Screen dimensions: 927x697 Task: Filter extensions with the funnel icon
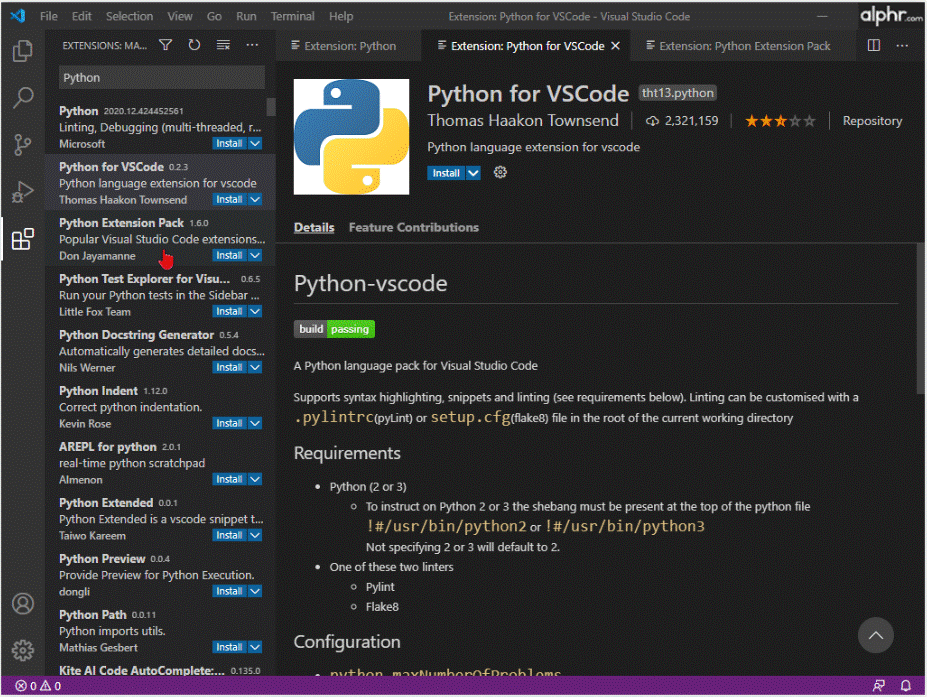coord(166,45)
